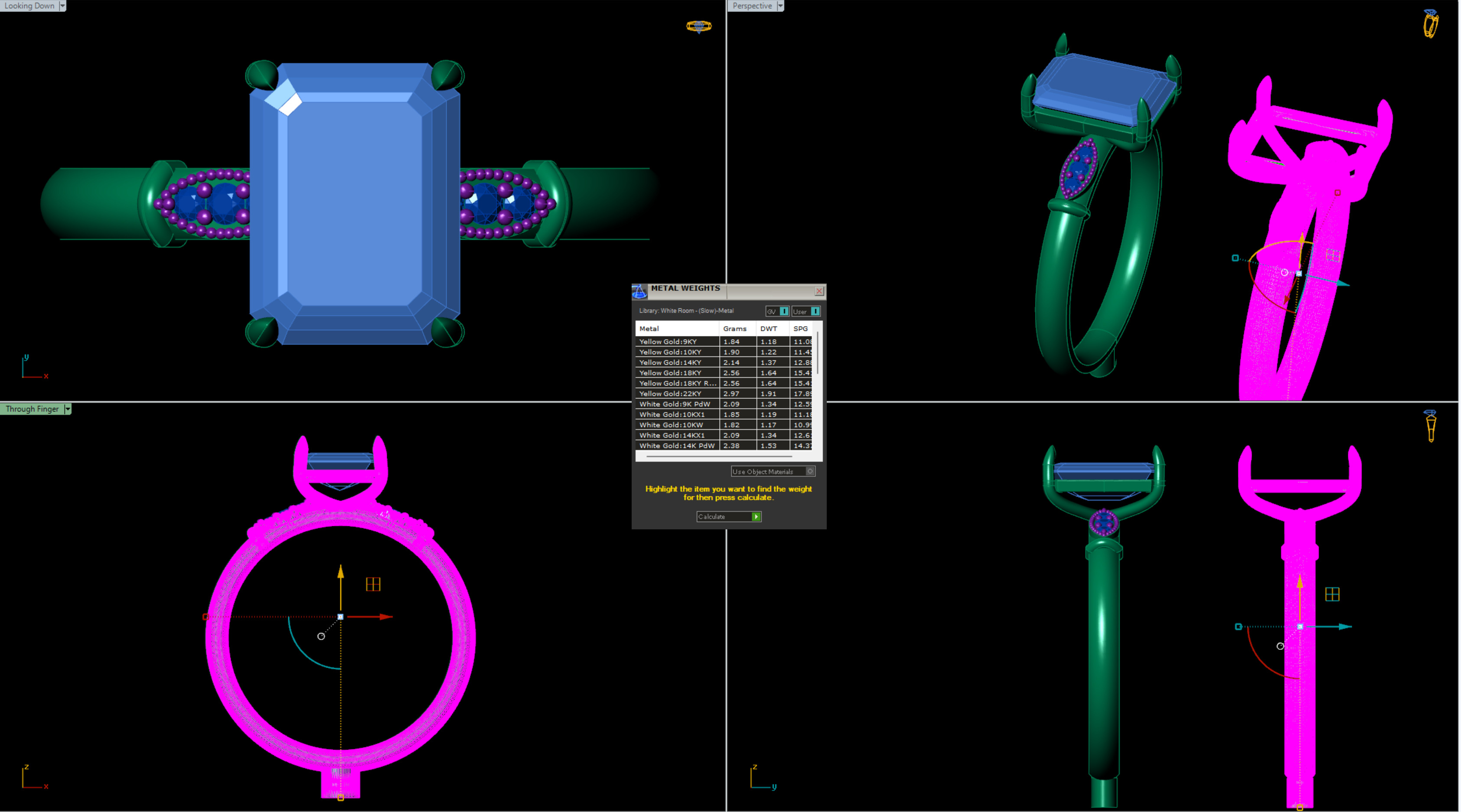Toggle the GV library switch

pos(783,311)
